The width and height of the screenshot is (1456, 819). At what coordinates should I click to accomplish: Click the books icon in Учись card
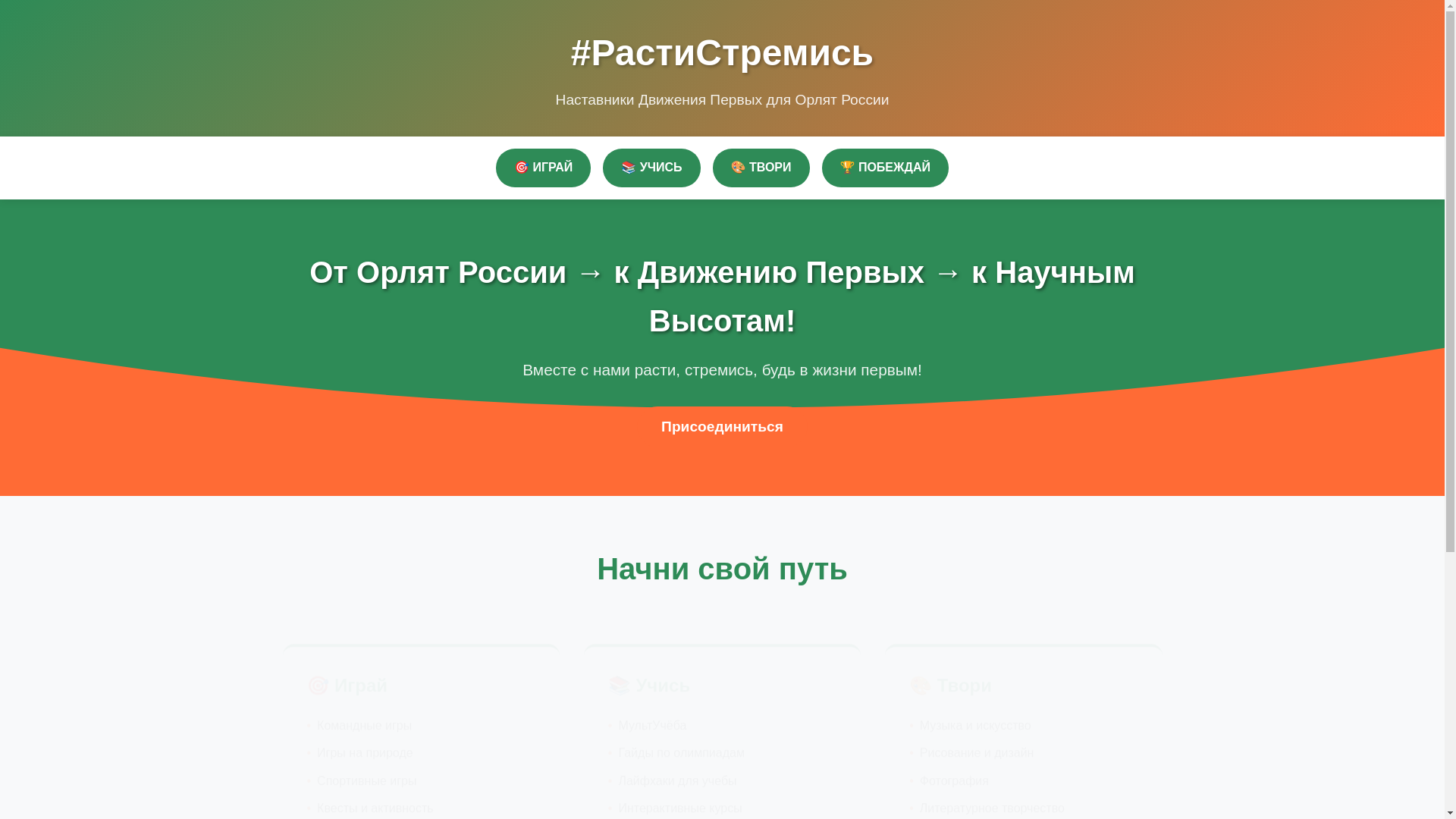pyautogui.click(x=620, y=686)
